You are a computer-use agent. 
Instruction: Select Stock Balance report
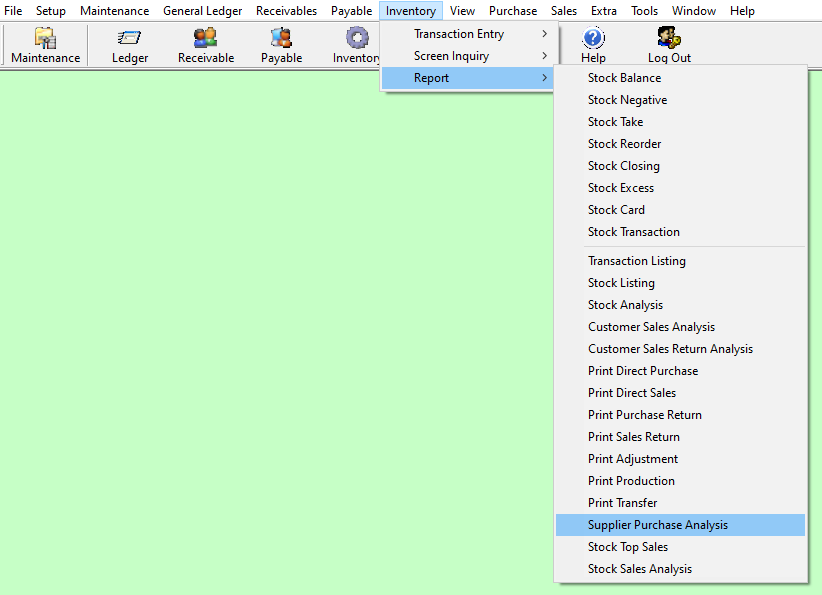680,78
